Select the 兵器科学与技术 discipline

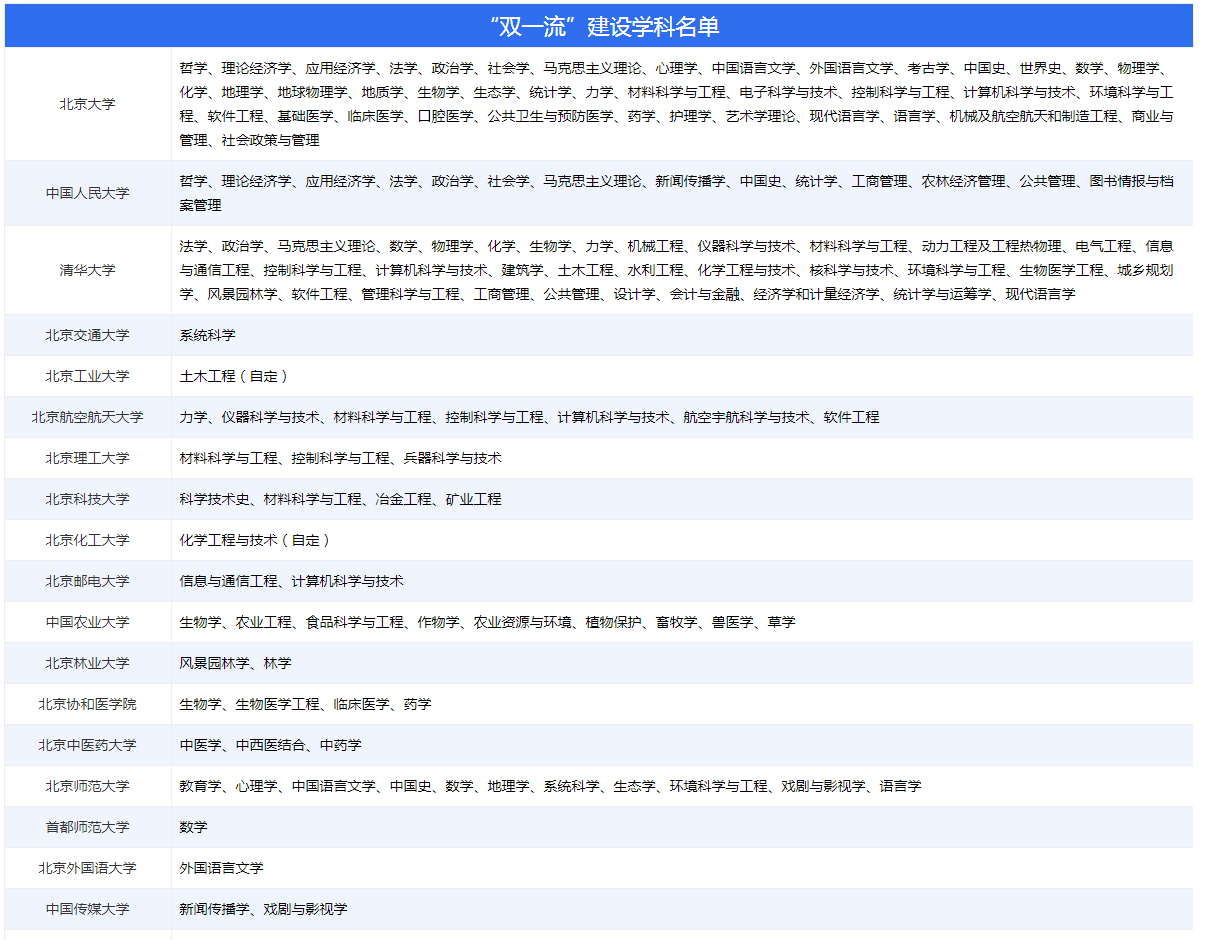click(453, 458)
